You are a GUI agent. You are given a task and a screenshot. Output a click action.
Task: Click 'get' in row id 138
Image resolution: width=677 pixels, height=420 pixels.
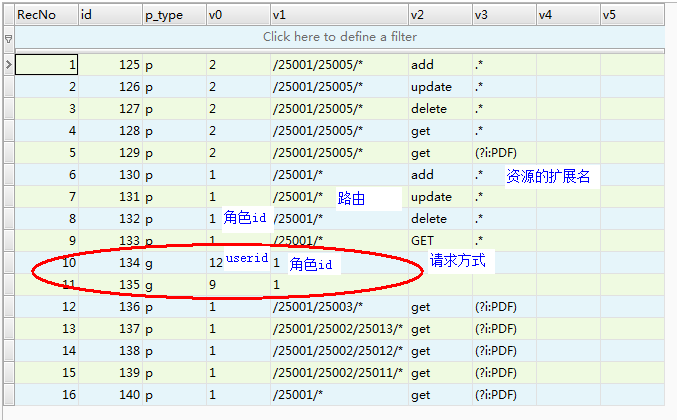point(421,351)
